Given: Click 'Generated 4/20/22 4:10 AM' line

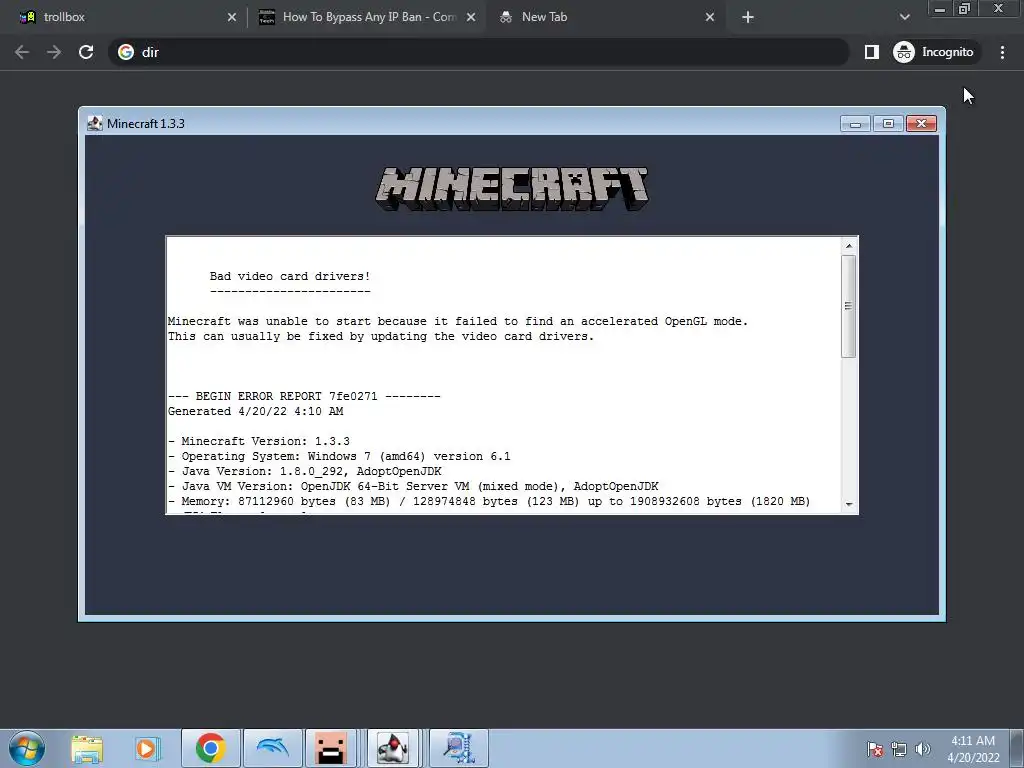Looking at the screenshot, I should tap(255, 411).
